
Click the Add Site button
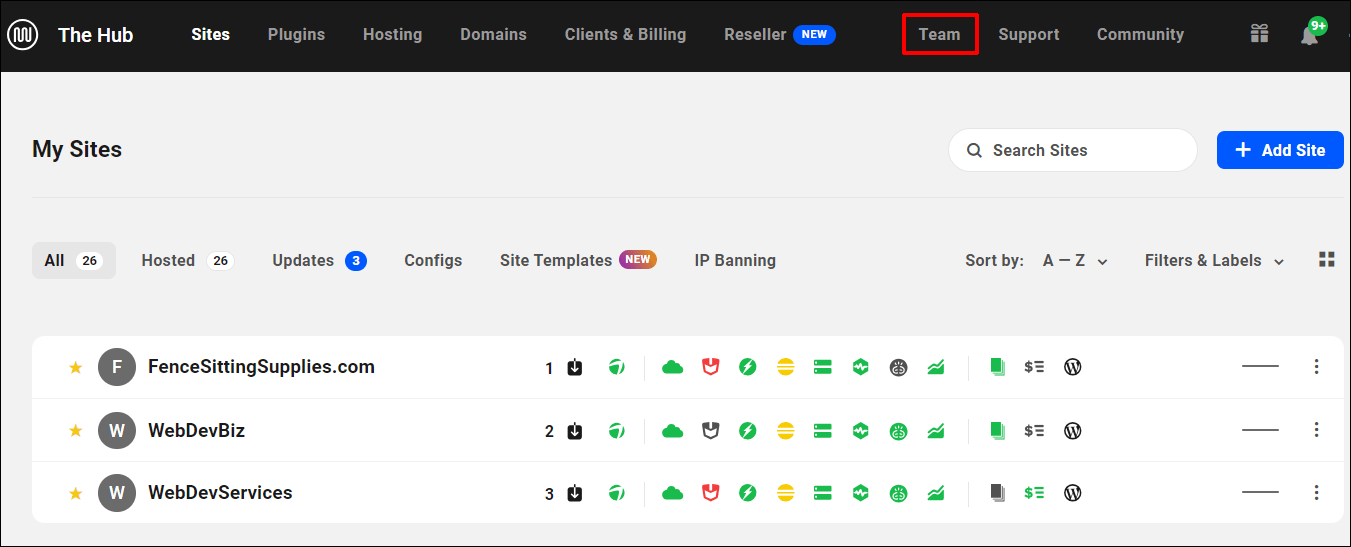tap(1280, 150)
